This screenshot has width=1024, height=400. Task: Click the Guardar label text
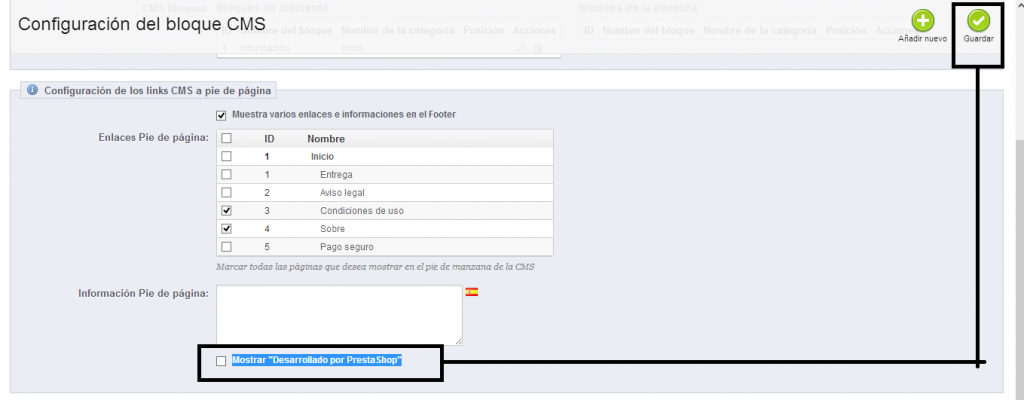tap(977, 39)
